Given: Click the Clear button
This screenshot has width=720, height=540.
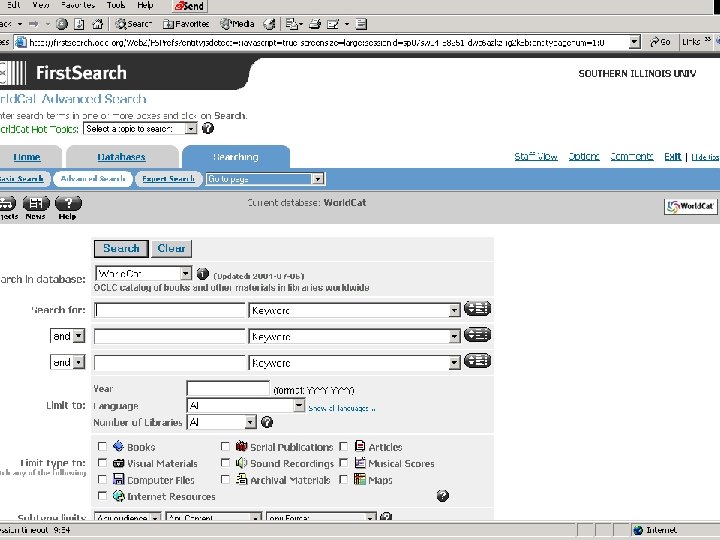Looking at the screenshot, I should click(171, 248).
